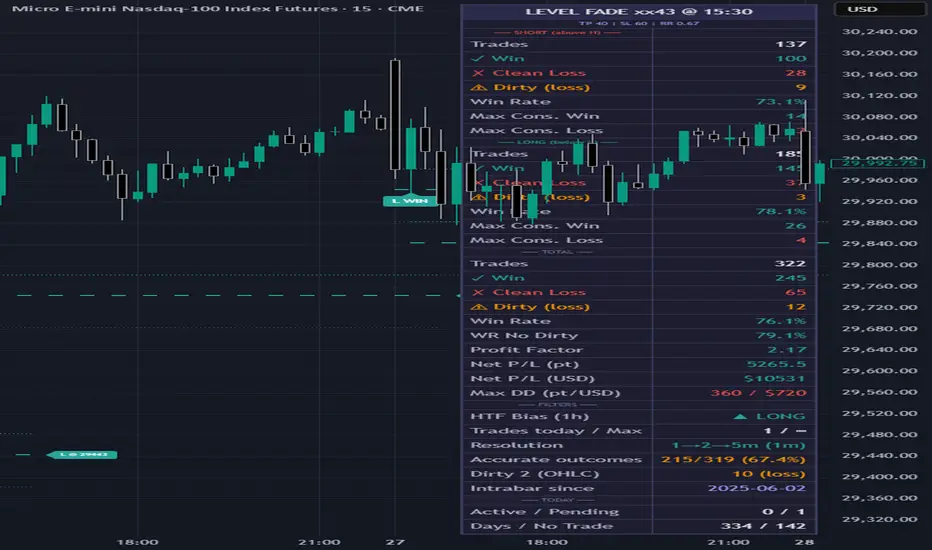Click the short-side Win count 100
The image size is (932, 550).
pyautogui.click(x=791, y=58)
